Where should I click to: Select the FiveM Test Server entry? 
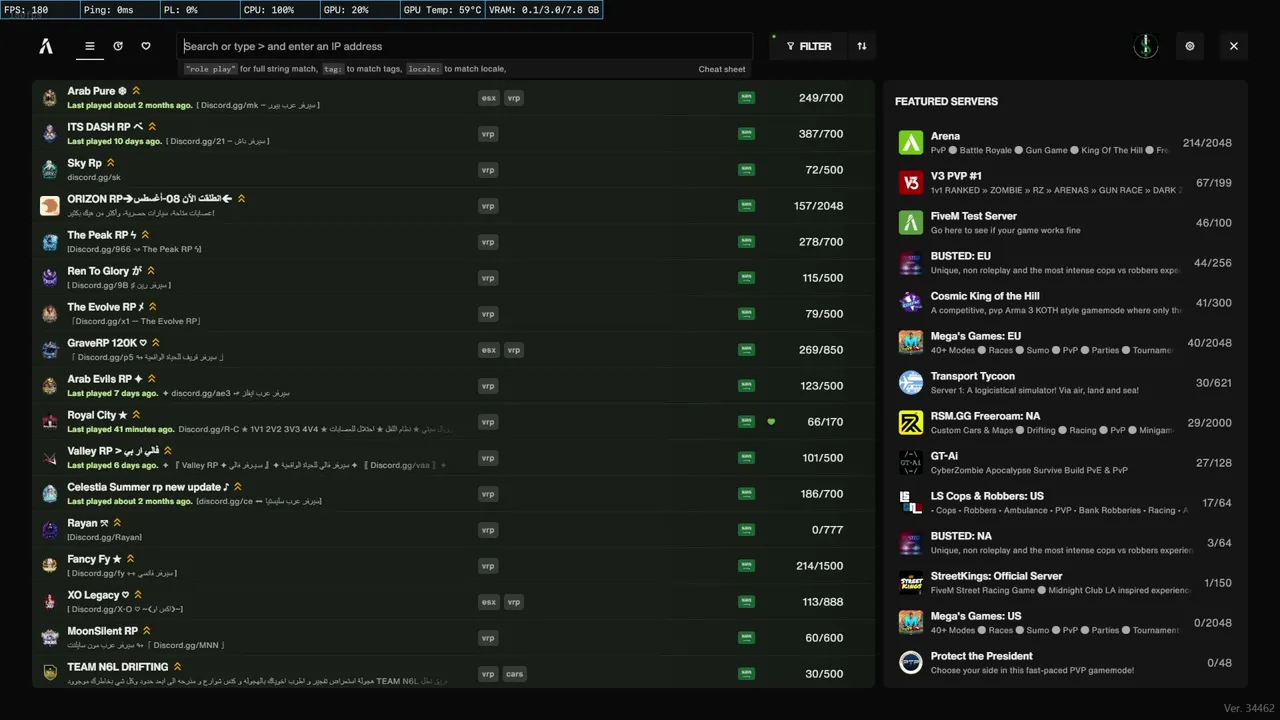[1067, 223]
